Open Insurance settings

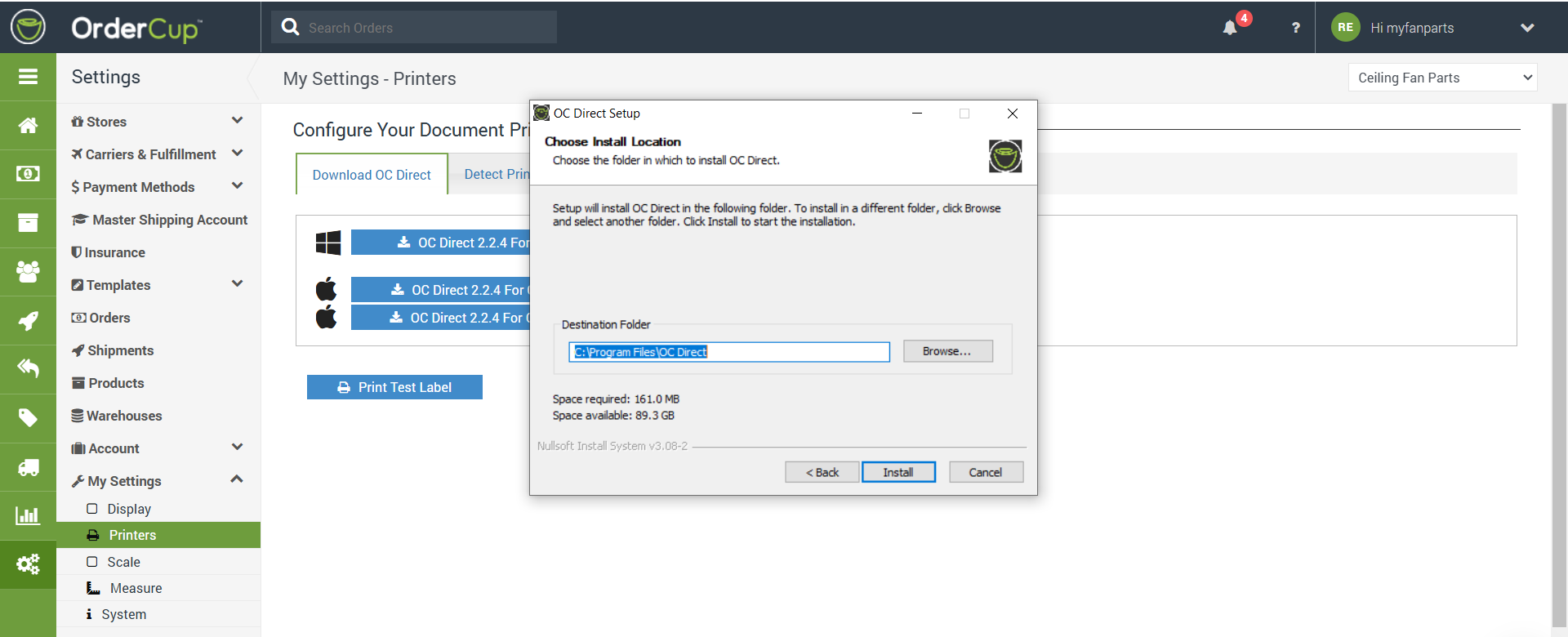coord(109,252)
